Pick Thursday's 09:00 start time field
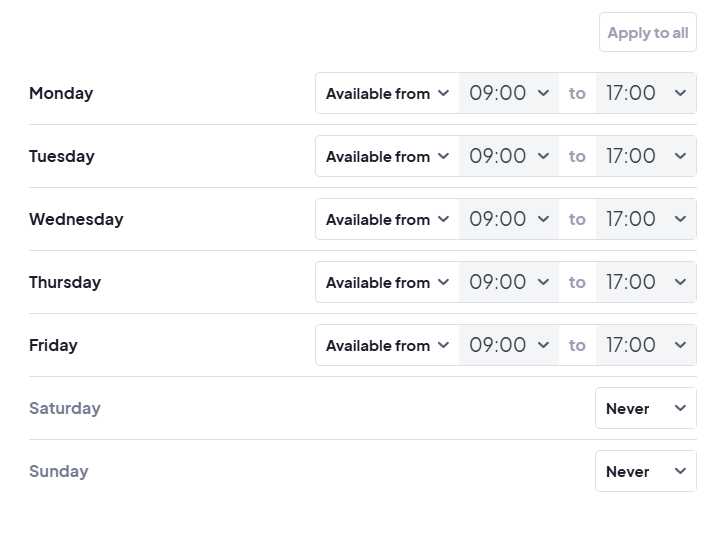Screen dimensions: 720x534 [x=509, y=283]
